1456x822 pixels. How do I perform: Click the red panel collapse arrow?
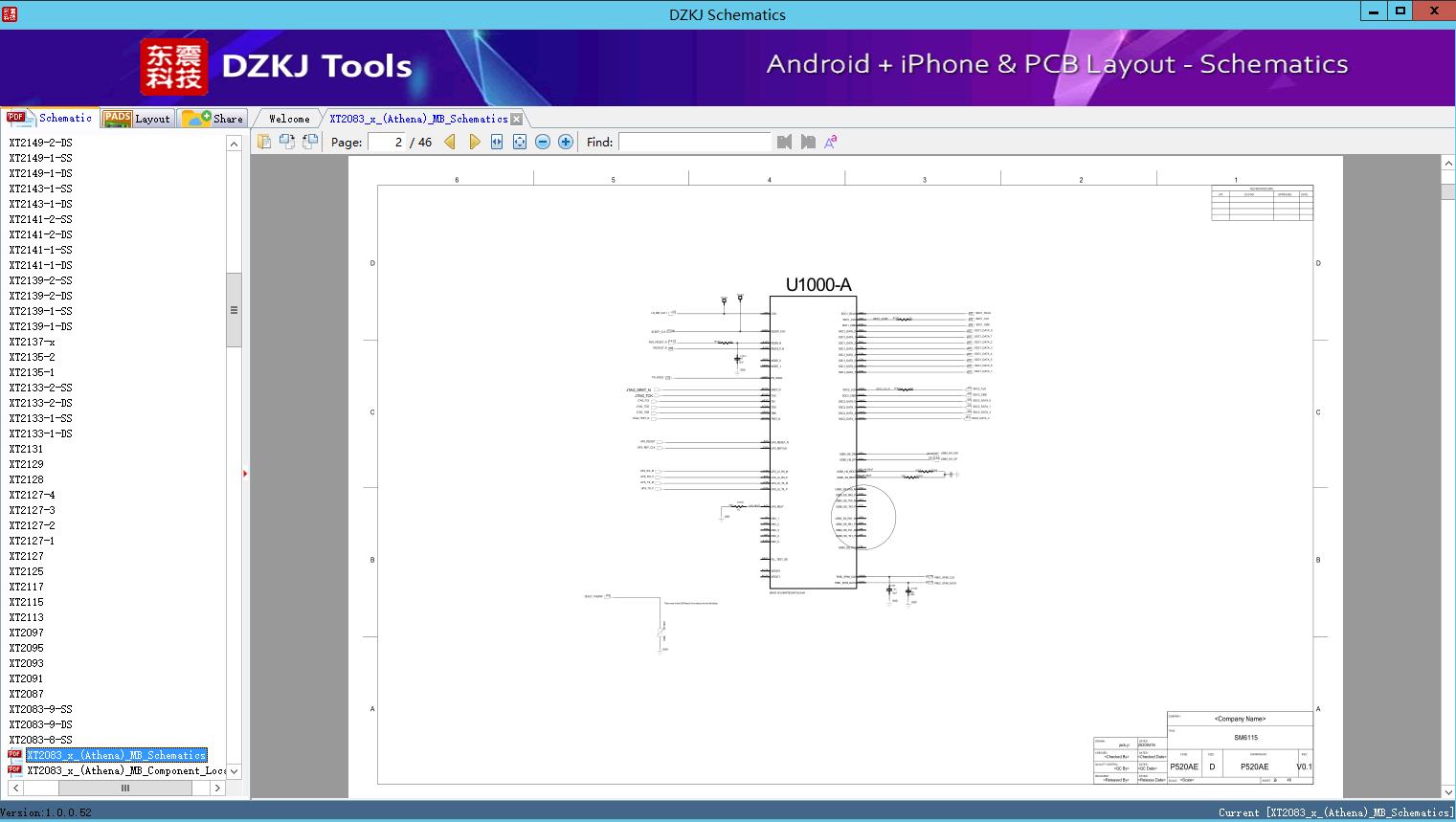tap(245, 474)
